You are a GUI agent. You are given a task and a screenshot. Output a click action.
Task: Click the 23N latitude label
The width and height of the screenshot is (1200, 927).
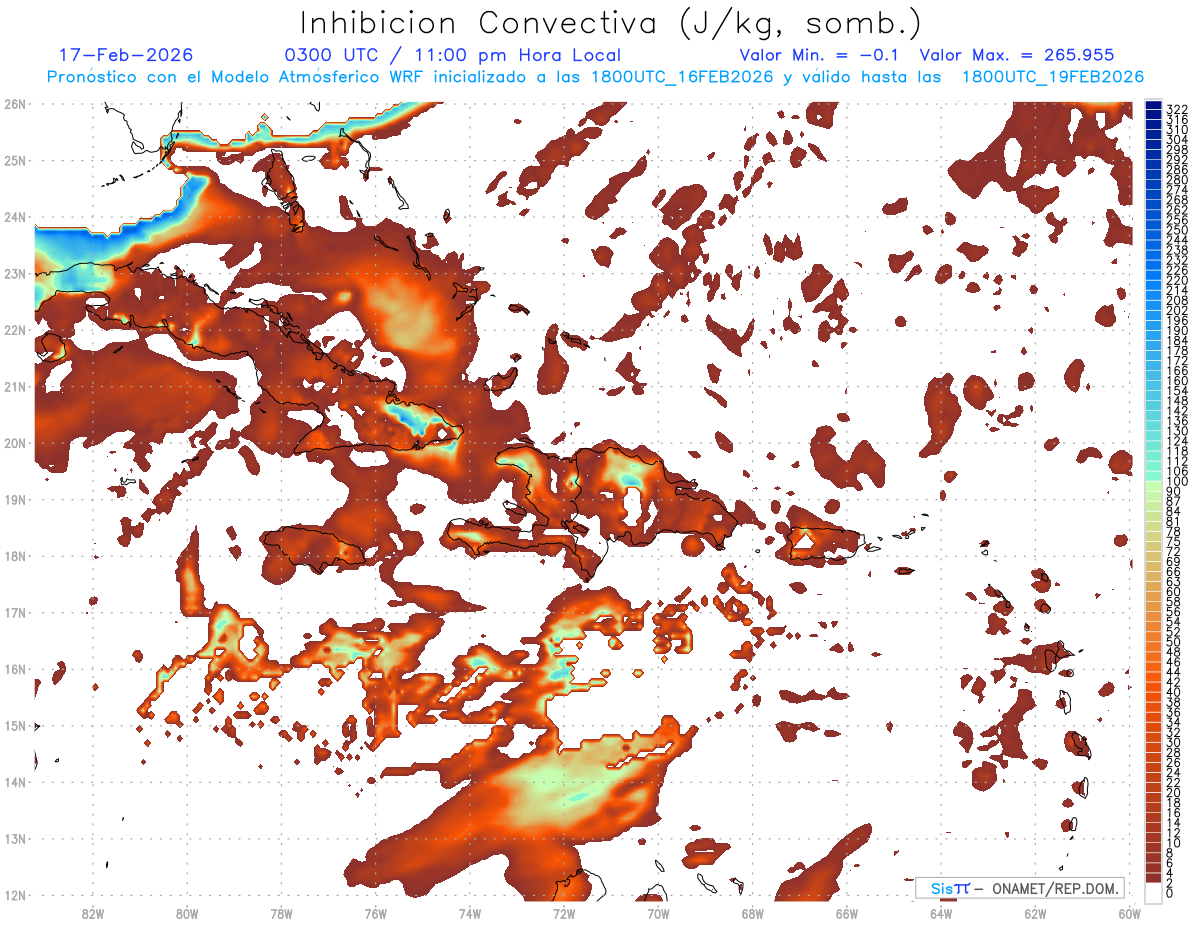(15, 273)
